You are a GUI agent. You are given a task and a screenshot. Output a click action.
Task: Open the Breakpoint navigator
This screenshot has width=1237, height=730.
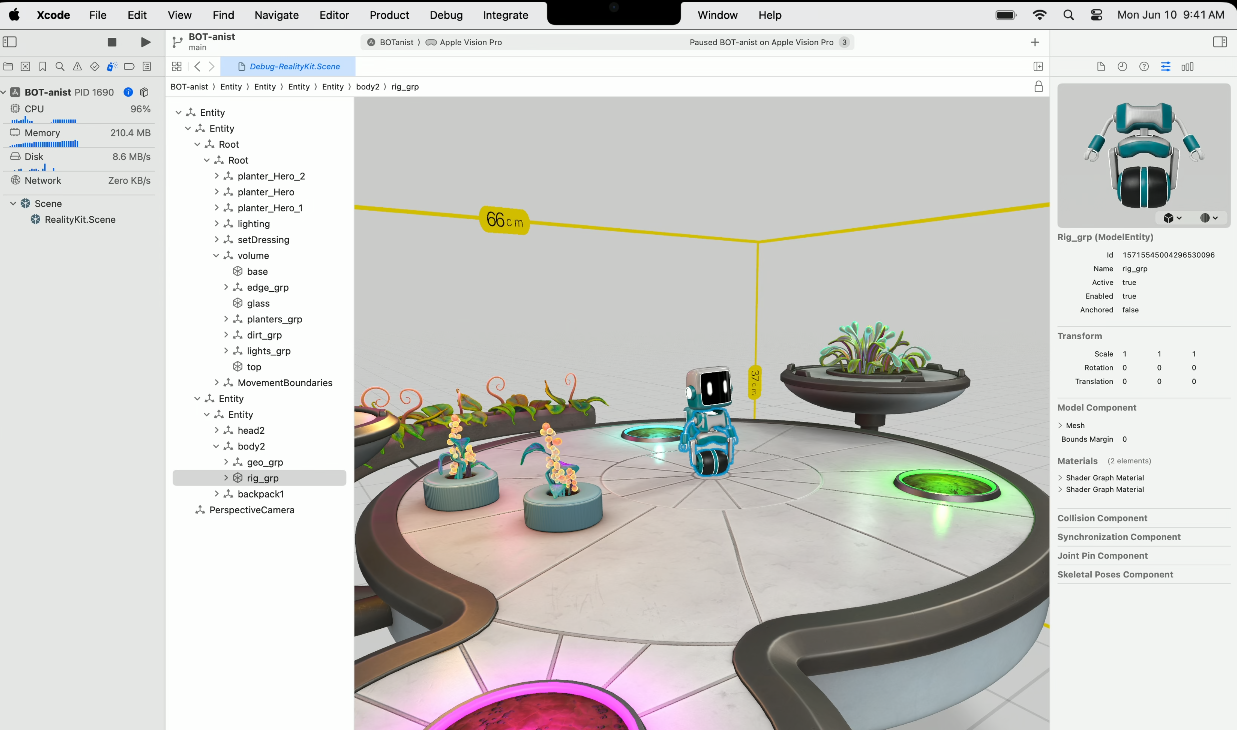(x=129, y=67)
